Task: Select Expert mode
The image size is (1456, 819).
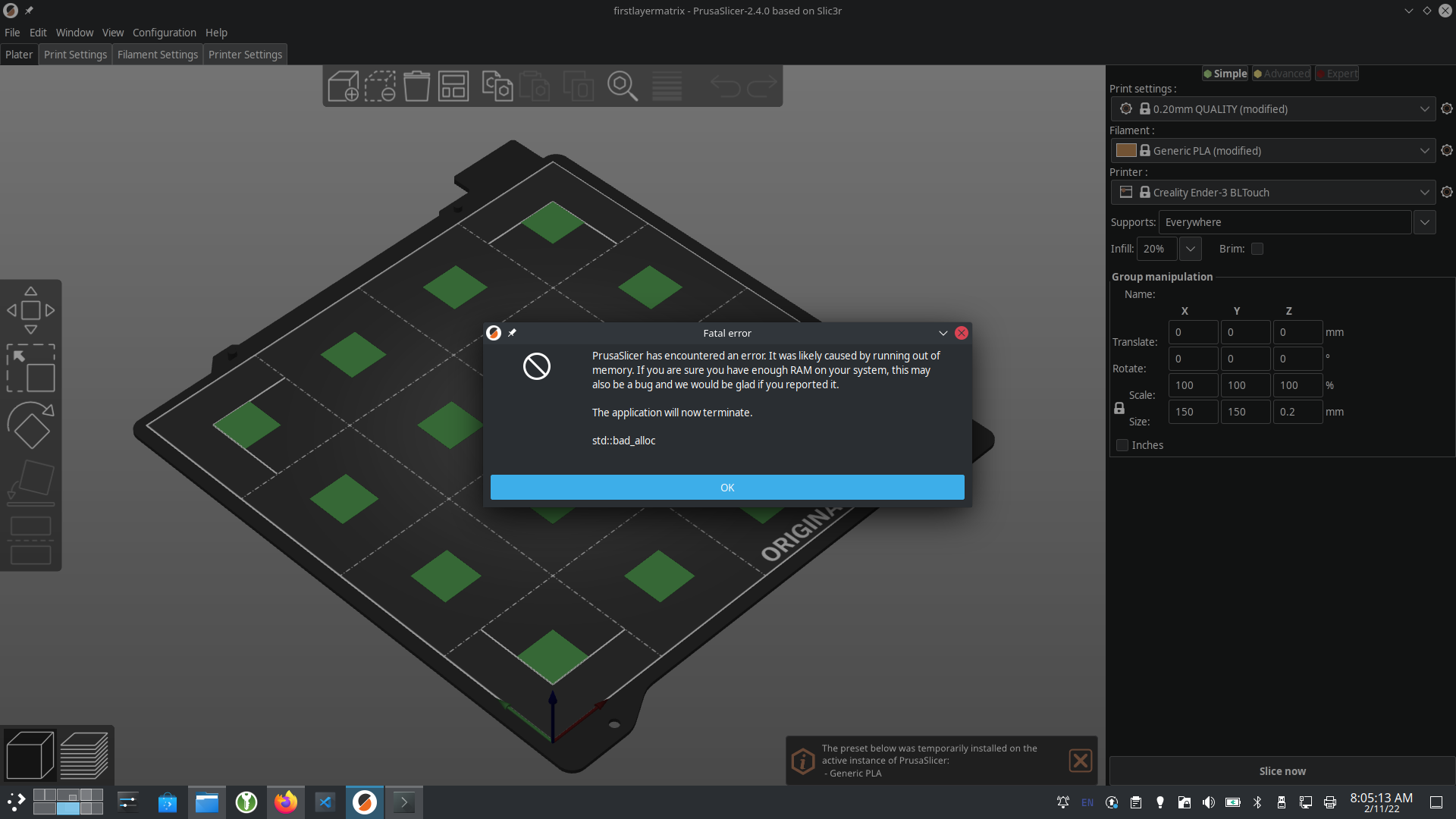Action: tap(1337, 74)
